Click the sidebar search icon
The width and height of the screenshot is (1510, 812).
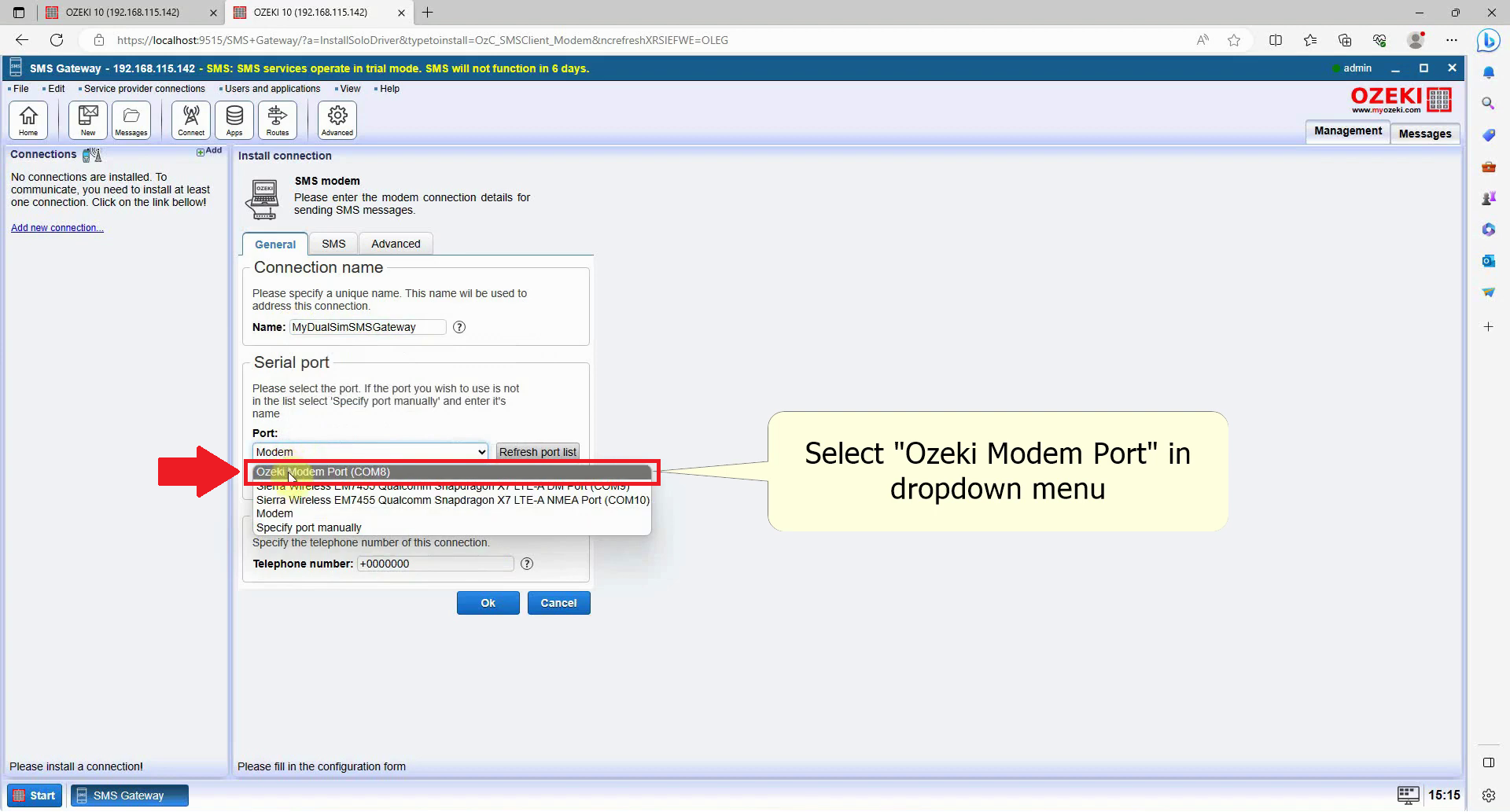pos(1488,104)
